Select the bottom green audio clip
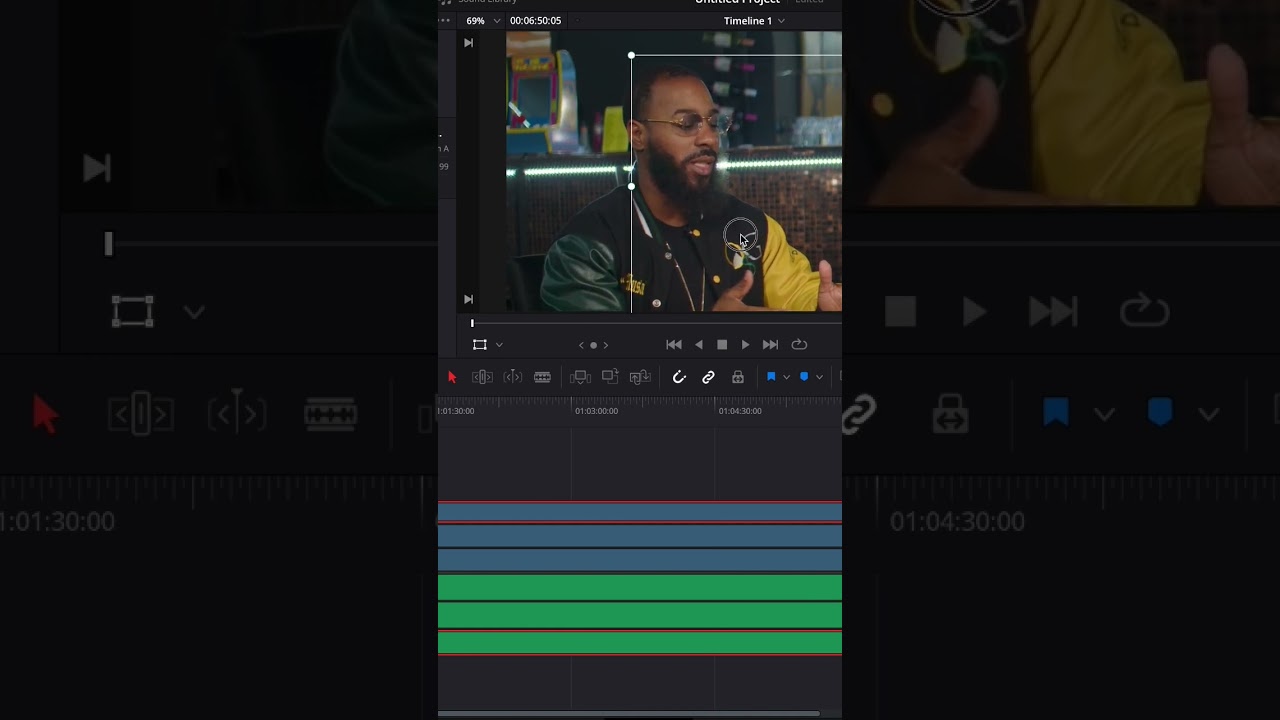The height and width of the screenshot is (720, 1280). (x=640, y=643)
